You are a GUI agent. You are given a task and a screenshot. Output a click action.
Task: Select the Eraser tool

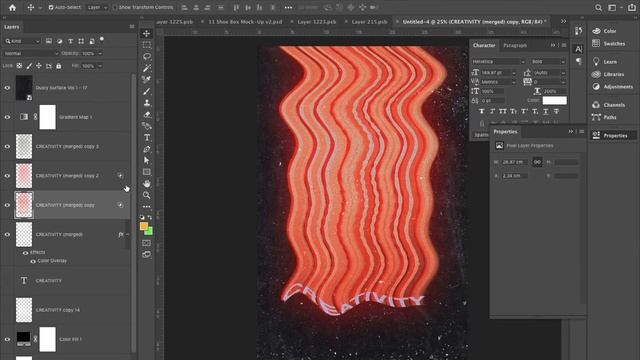(147, 115)
